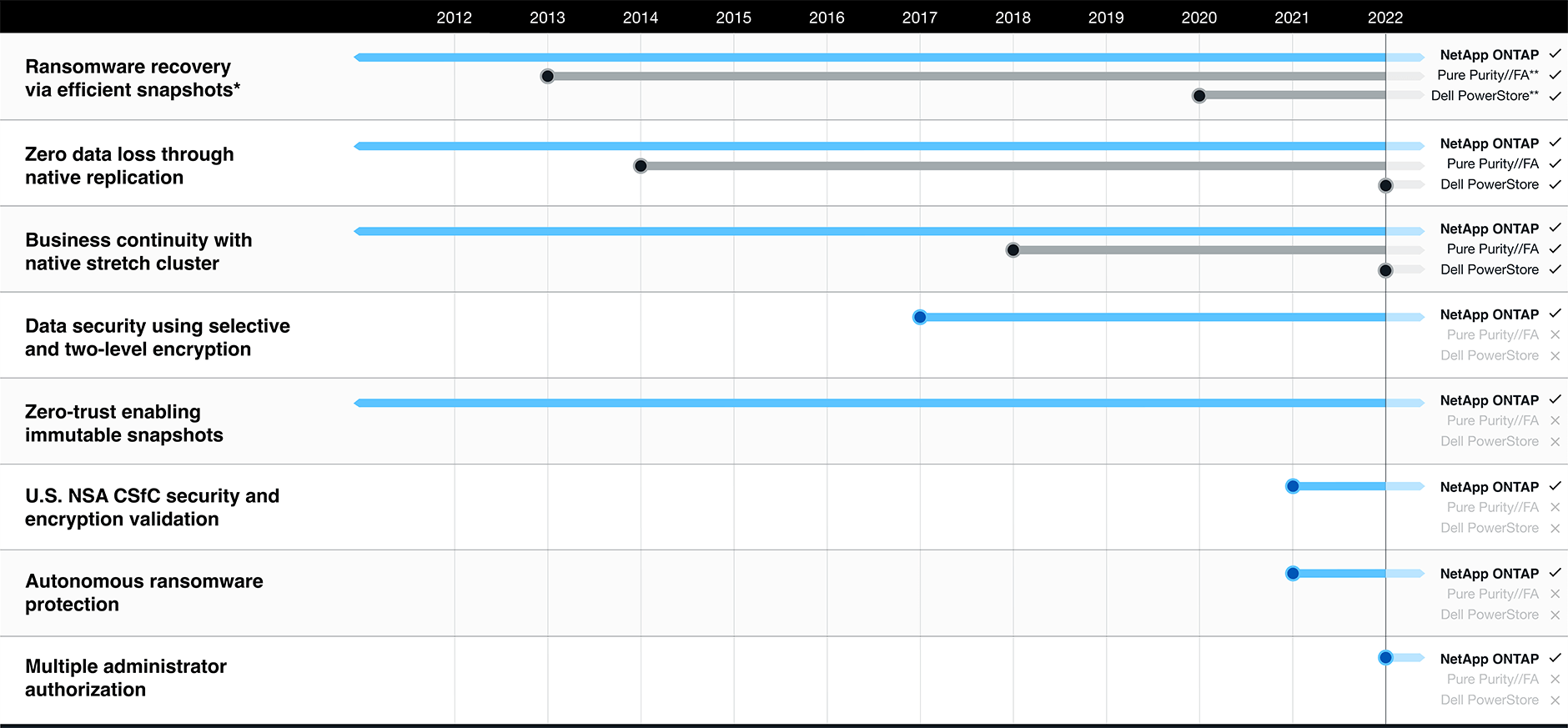Click 'Business continuity with native stretch cluster' heading
Viewport: 1568px width, 728px height.
tap(138, 252)
